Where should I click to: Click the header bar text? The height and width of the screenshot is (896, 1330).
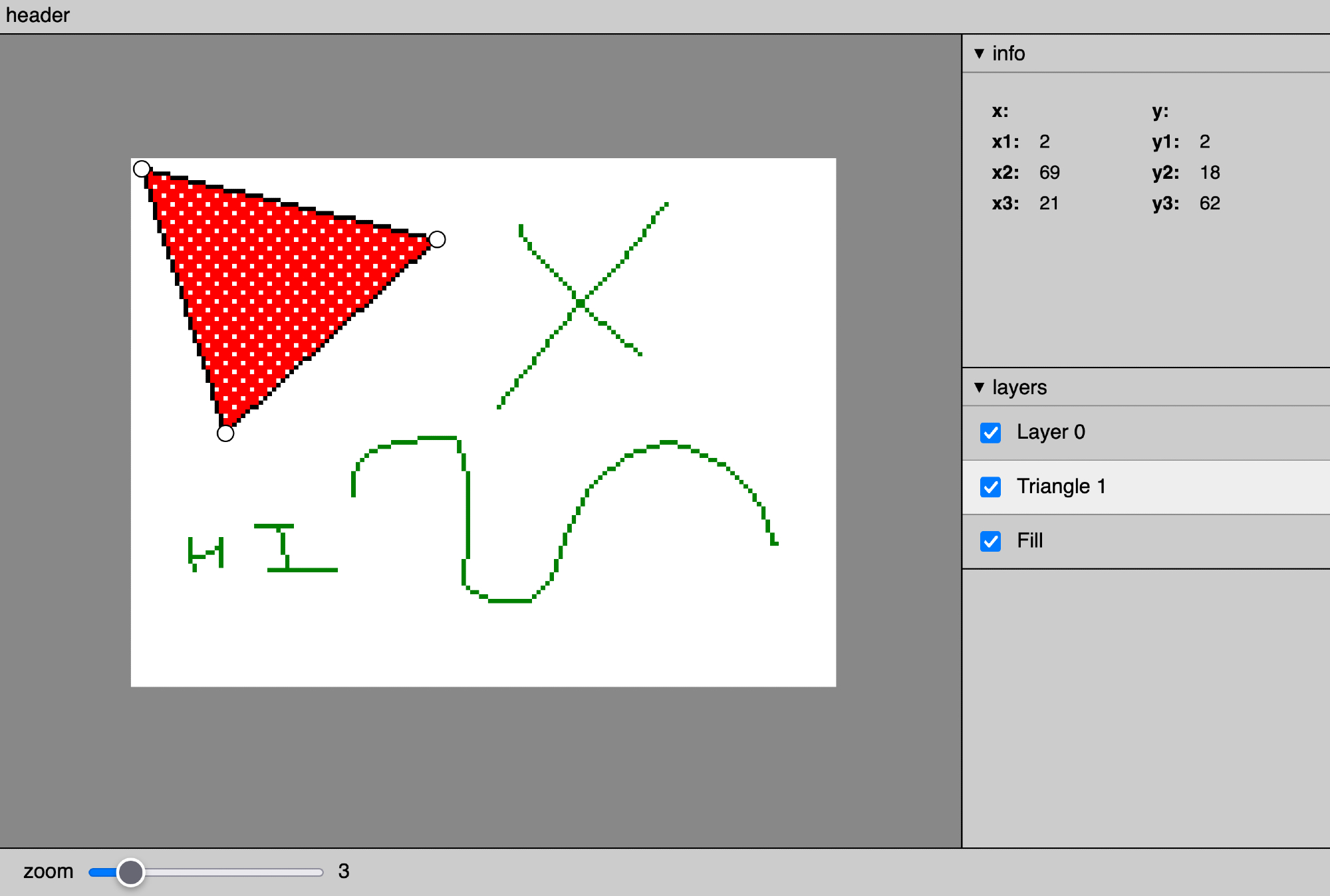click(x=38, y=15)
